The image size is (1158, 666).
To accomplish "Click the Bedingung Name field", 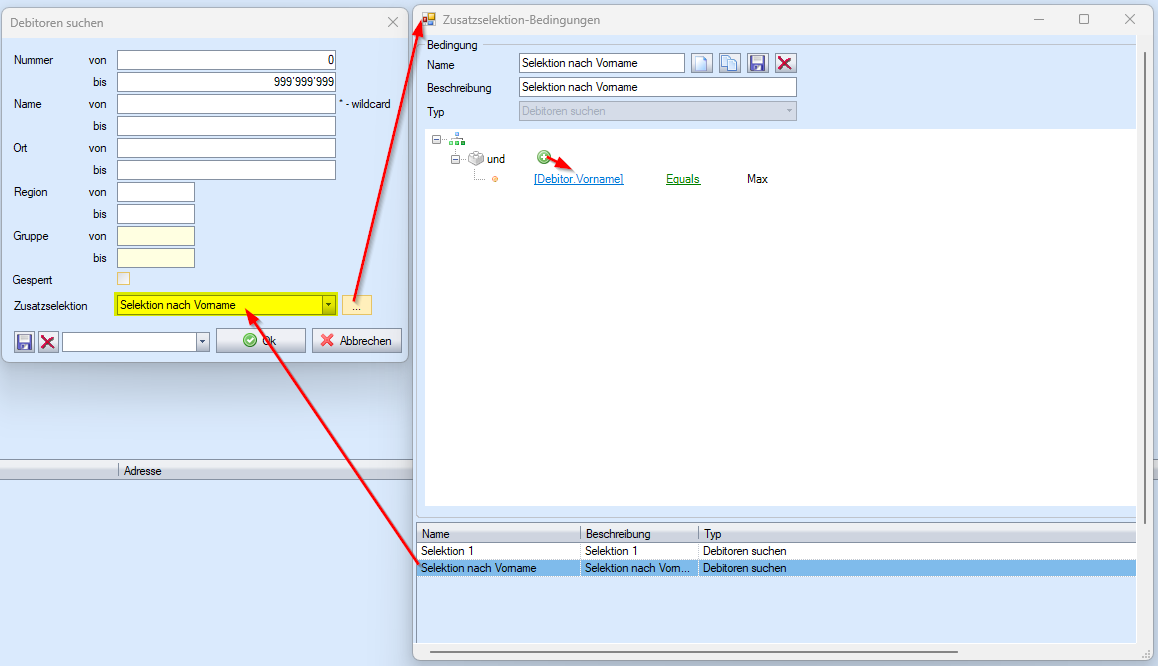I will tap(602, 63).
